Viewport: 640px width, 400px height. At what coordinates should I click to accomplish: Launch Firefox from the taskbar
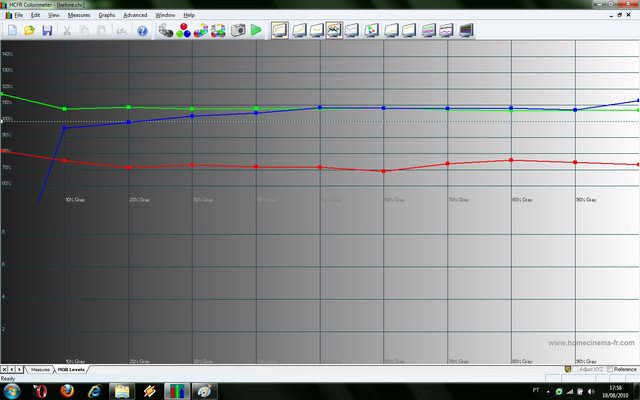tap(67, 391)
